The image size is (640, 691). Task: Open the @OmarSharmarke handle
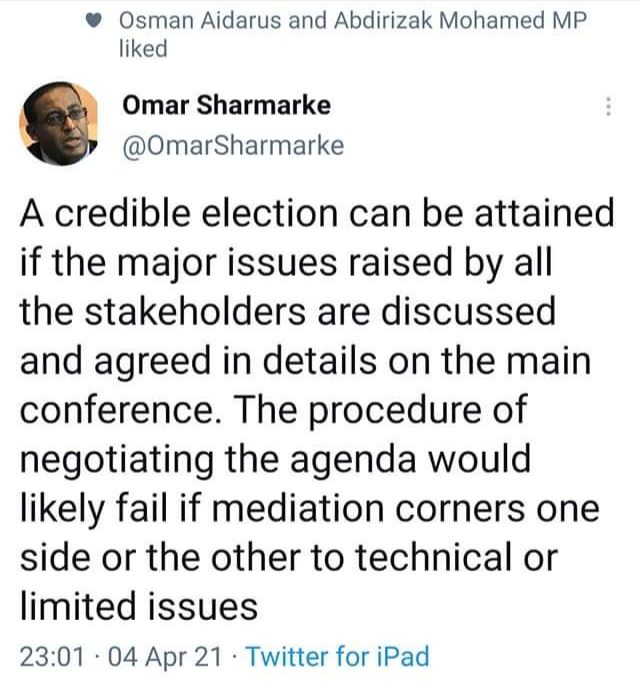pos(233,146)
